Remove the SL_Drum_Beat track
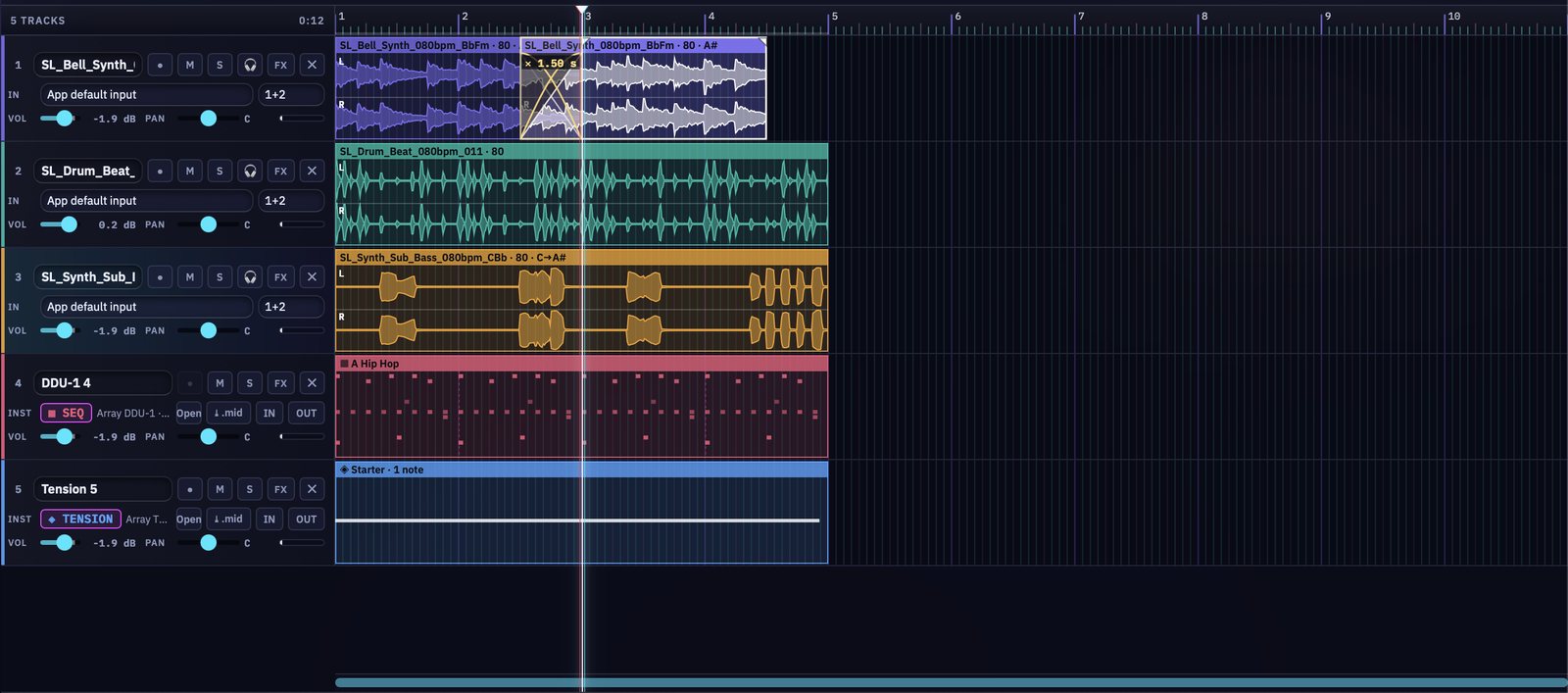Image resolution: width=1568 pixels, height=693 pixels. [312, 171]
